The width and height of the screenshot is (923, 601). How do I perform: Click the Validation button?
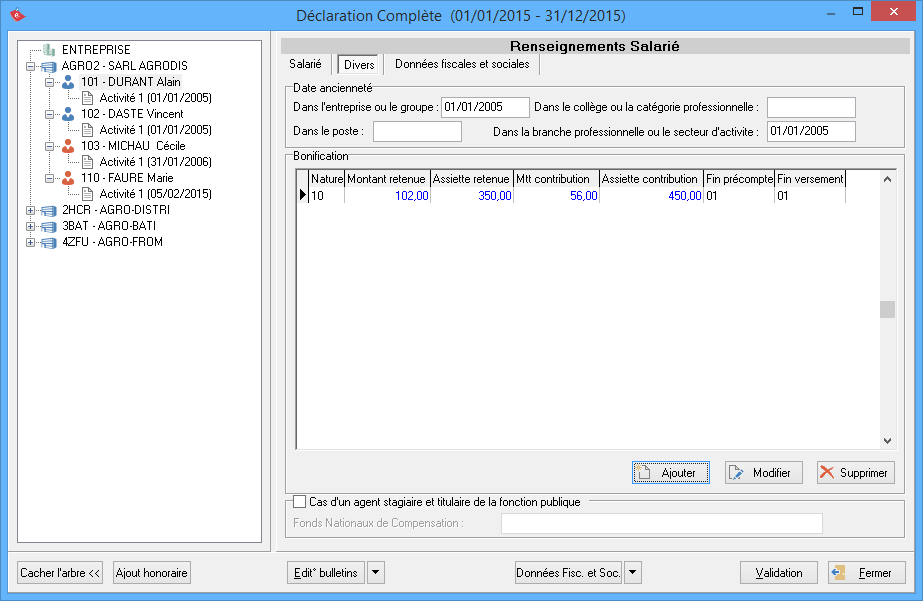coord(778,573)
